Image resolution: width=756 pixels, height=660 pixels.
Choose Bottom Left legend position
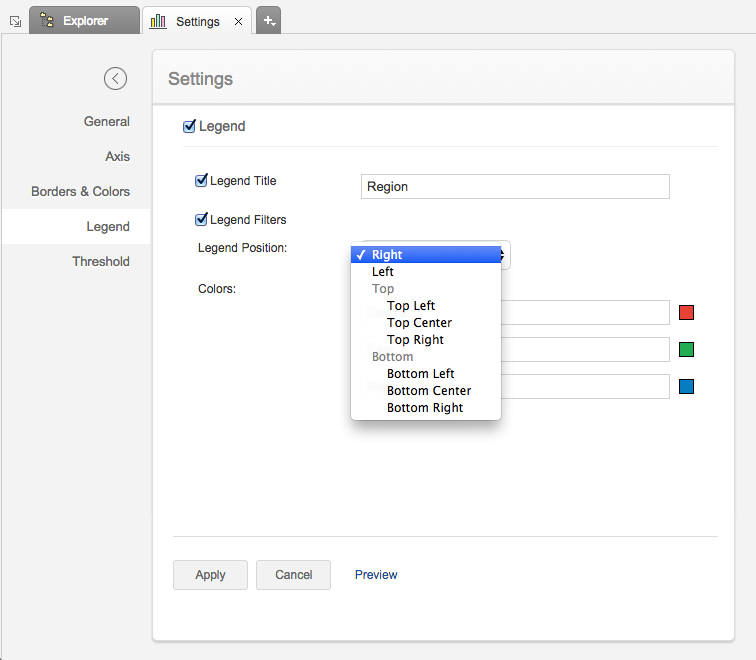[420, 374]
